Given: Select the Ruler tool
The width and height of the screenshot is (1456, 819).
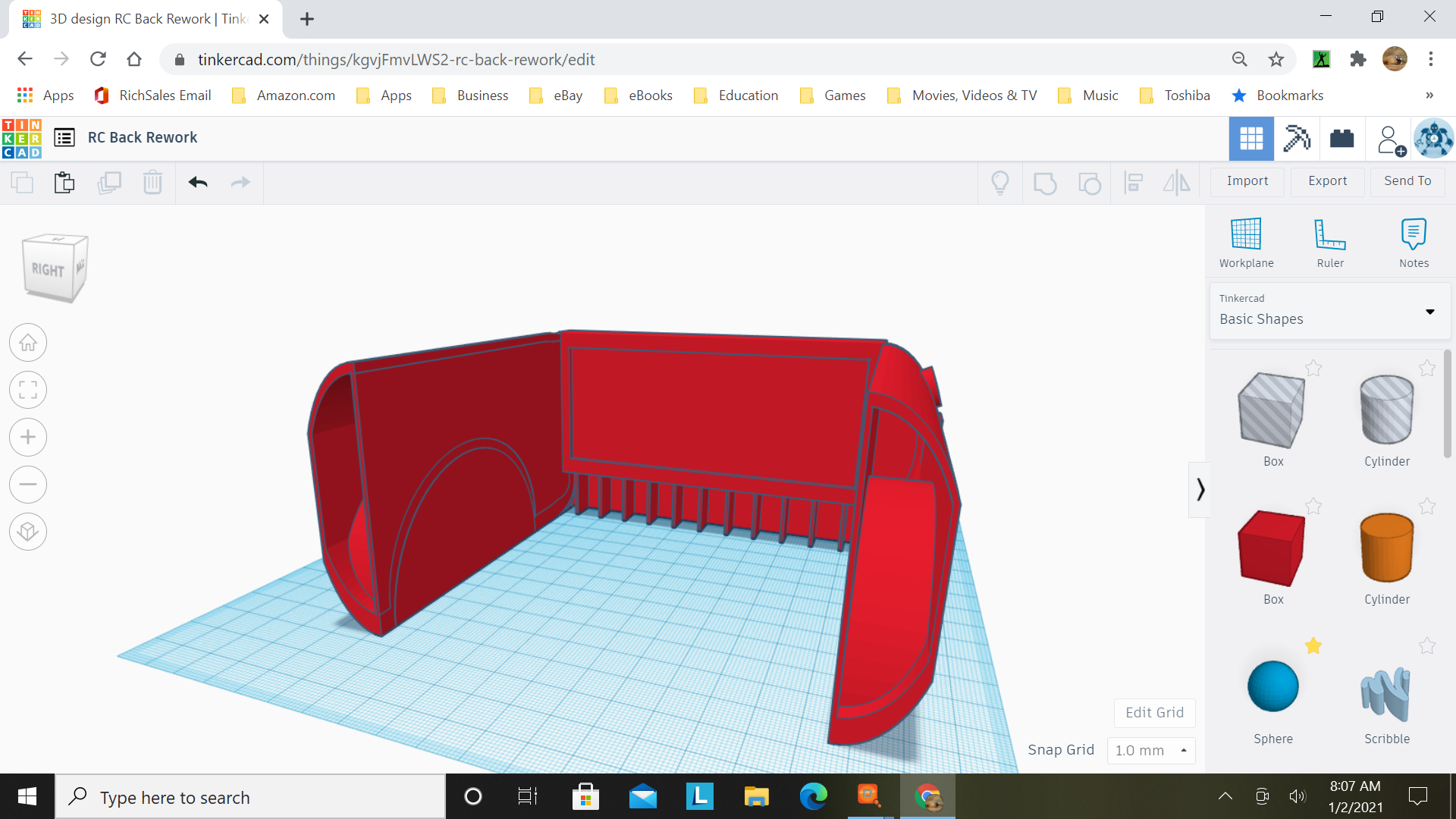Looking at the screenshot, I should 1329,234.
